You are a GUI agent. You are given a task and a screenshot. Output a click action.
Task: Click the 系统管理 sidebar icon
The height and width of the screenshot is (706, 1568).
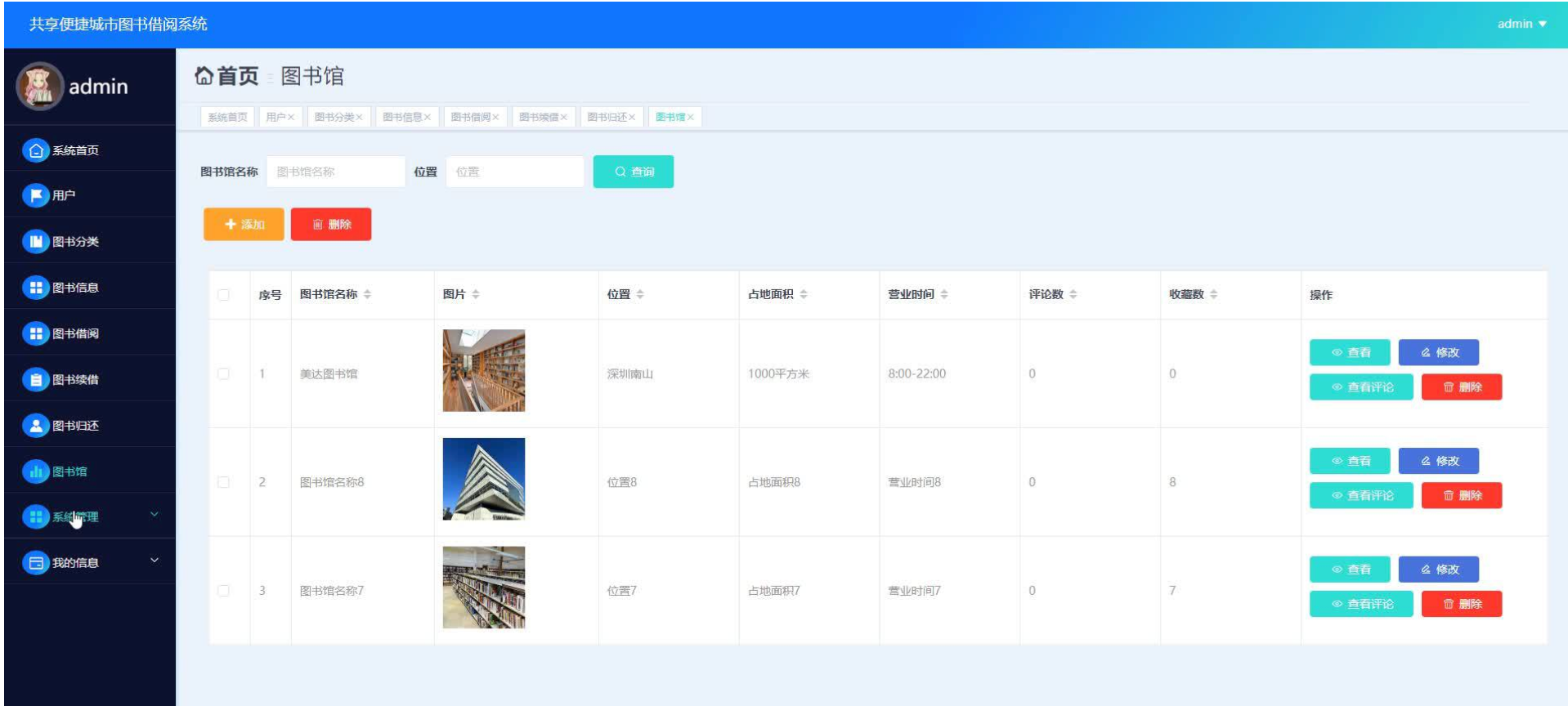click(x=35, y=517)
